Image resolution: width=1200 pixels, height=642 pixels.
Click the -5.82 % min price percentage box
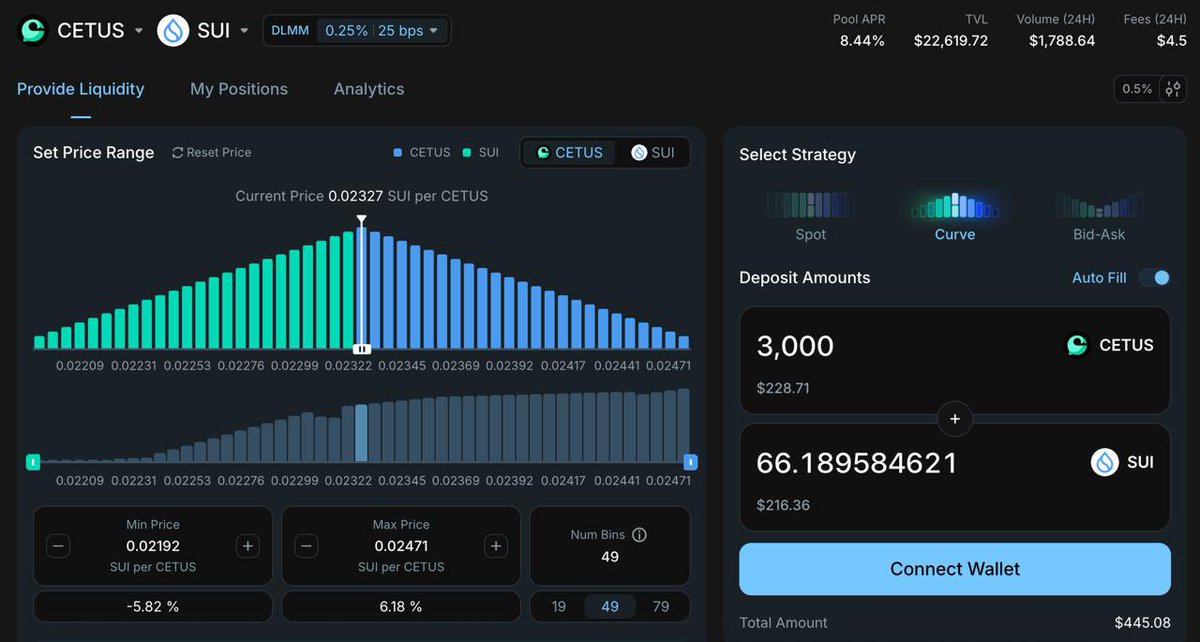tap(153, 606)
